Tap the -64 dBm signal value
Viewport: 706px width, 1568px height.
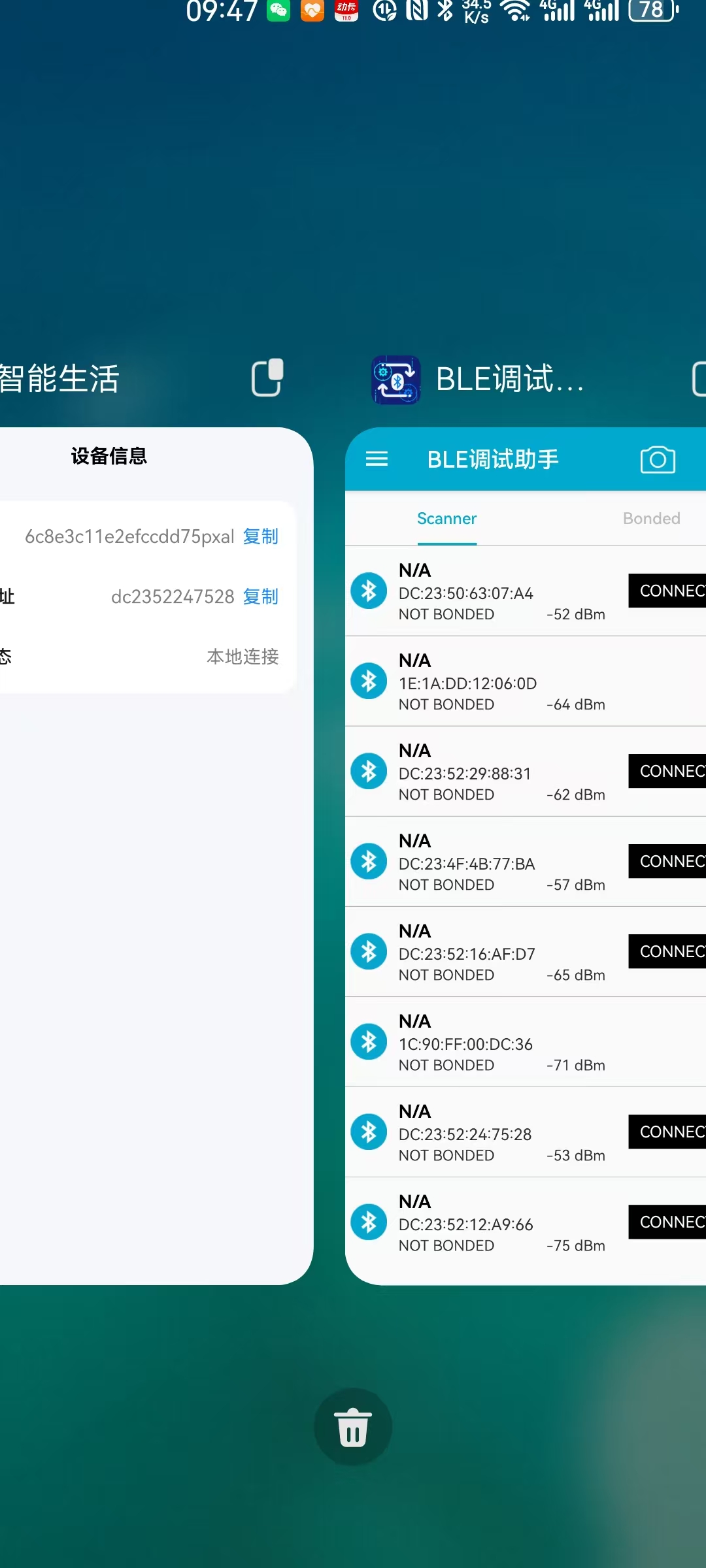tap(576, 704)
